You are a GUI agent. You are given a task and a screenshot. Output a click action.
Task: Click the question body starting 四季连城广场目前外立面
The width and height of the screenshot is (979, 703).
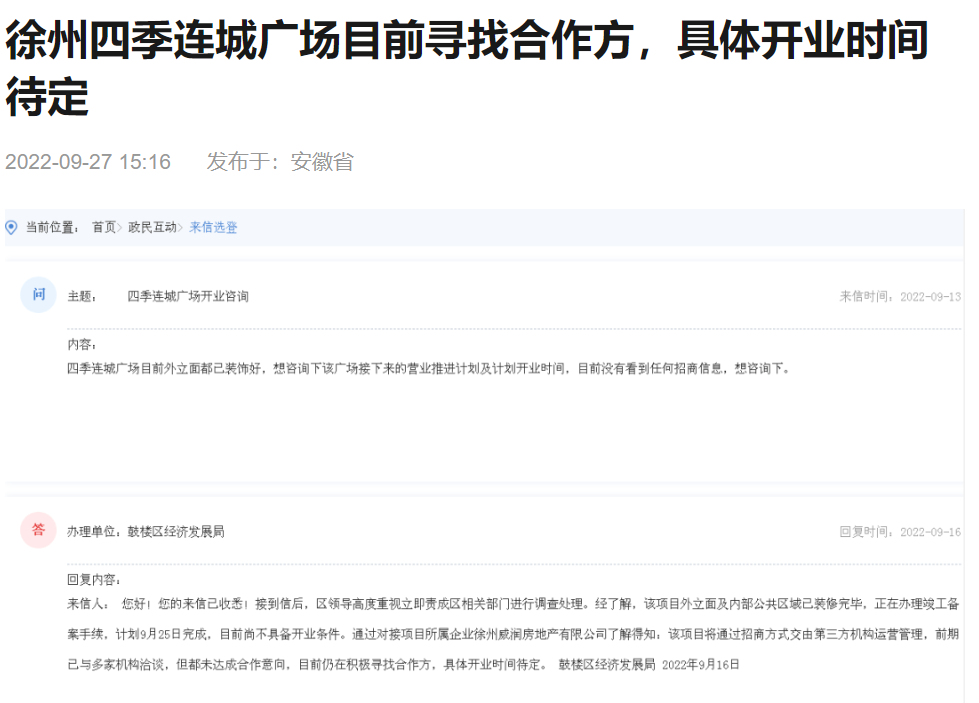[428, 369]
